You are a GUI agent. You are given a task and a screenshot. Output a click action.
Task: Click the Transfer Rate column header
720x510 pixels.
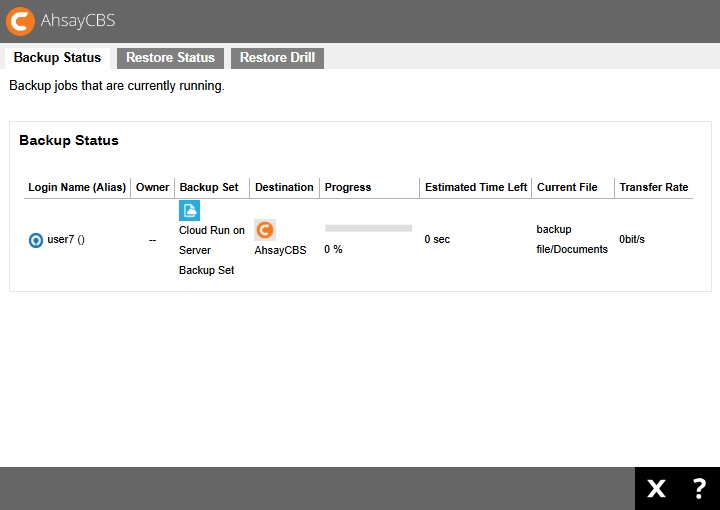coord(654,187)
